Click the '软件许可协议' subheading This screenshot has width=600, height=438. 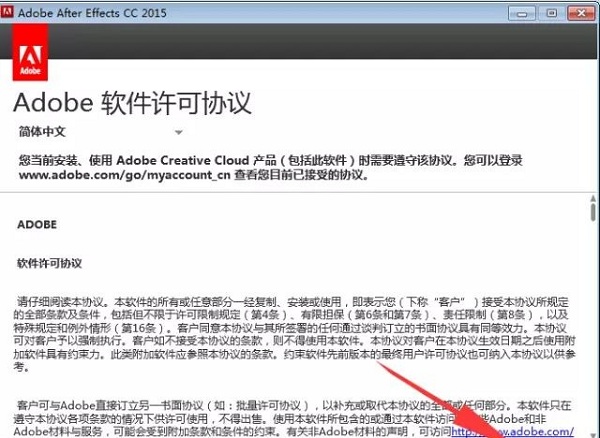(x=49, y=263)
